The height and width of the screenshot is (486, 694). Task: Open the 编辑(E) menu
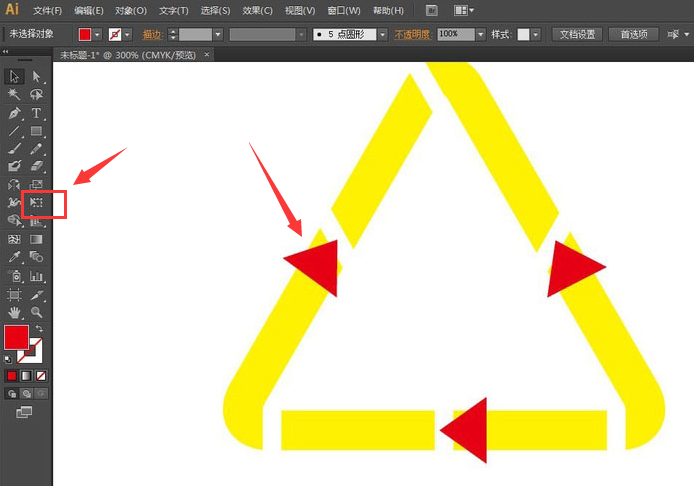89,11
